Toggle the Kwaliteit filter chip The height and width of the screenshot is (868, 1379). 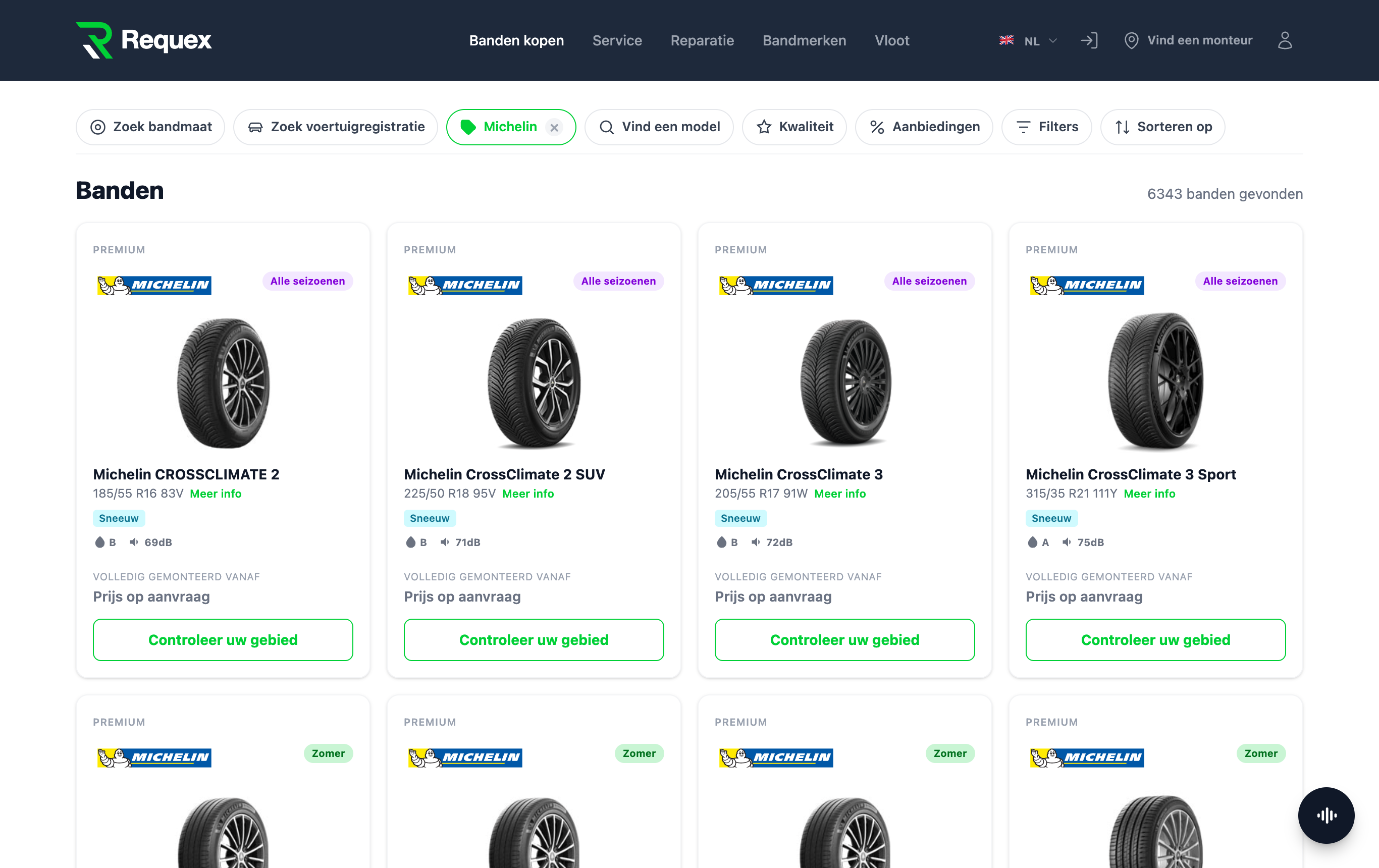794,127
